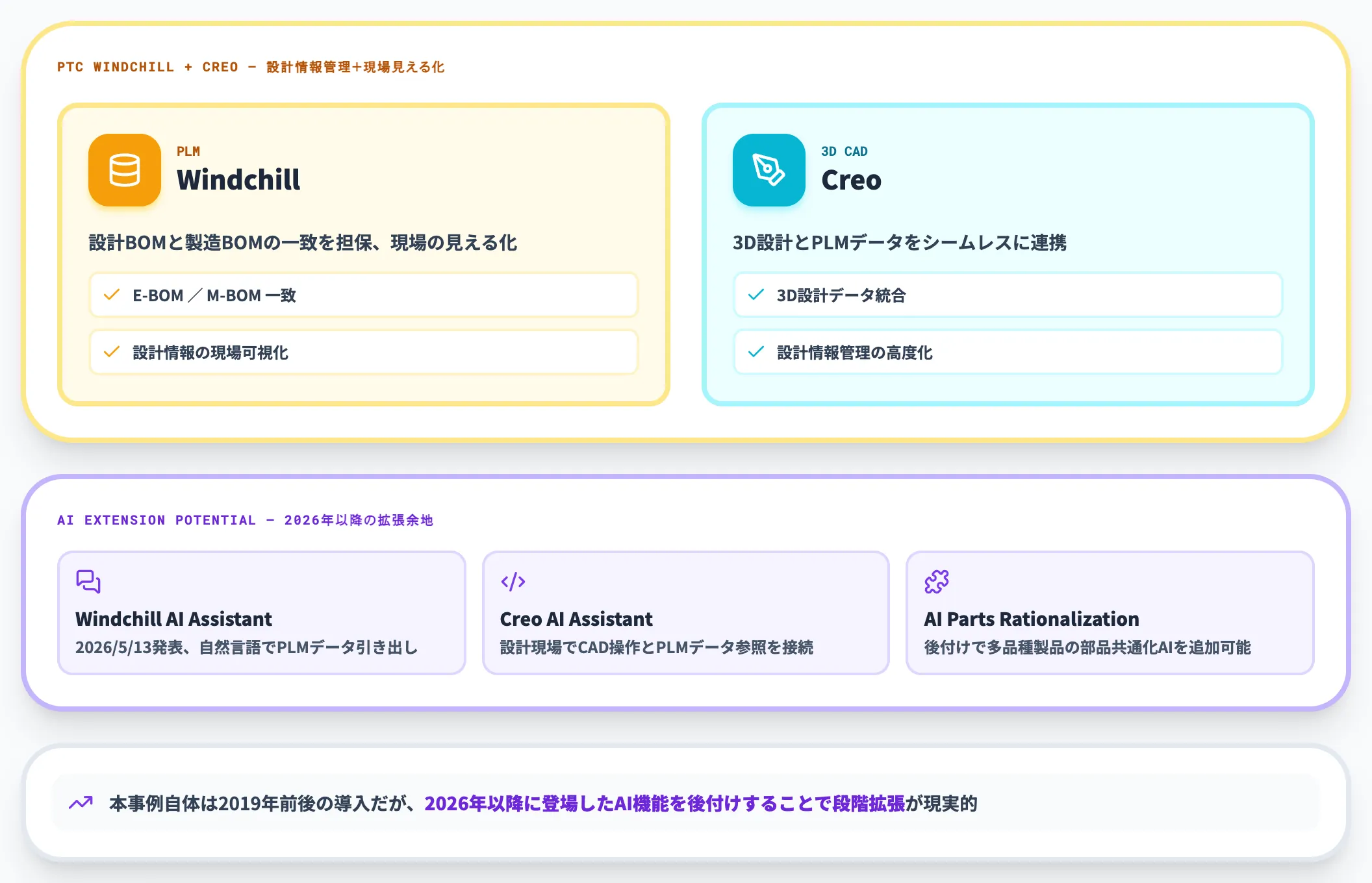Click the 設計BOMと製造BOMの一致を担保 description
This screenshot has width=1372, height=883.
click(303, 243)
